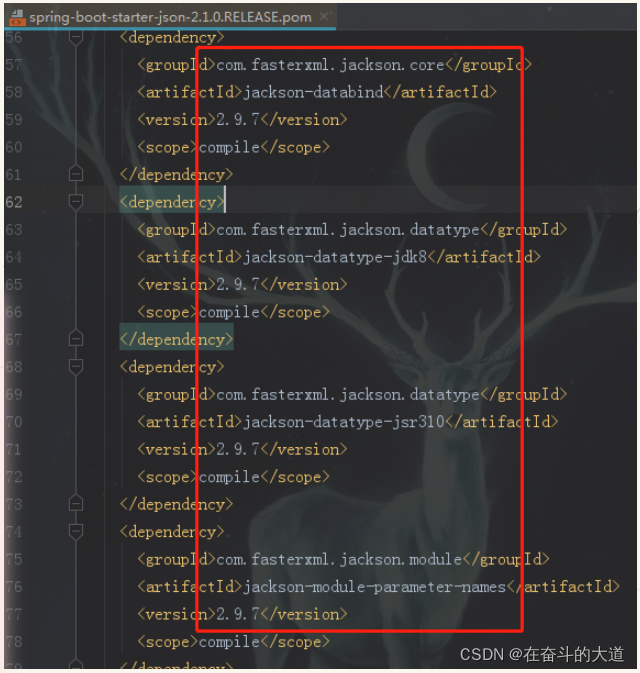Click the highlighted dependency tag on line 62
The image size is (640, 673).
172,202
